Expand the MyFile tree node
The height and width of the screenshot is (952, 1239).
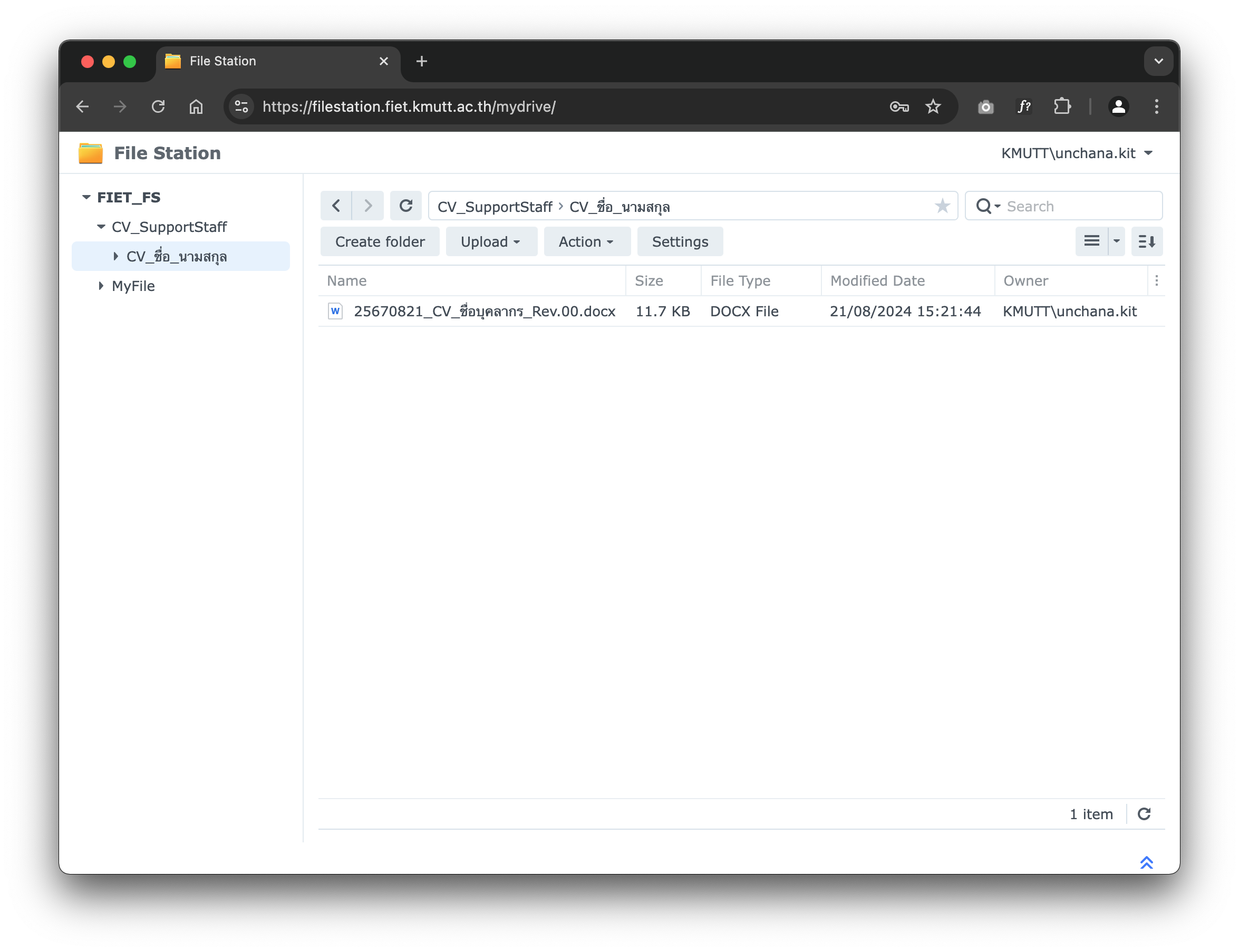click(101, 286)
